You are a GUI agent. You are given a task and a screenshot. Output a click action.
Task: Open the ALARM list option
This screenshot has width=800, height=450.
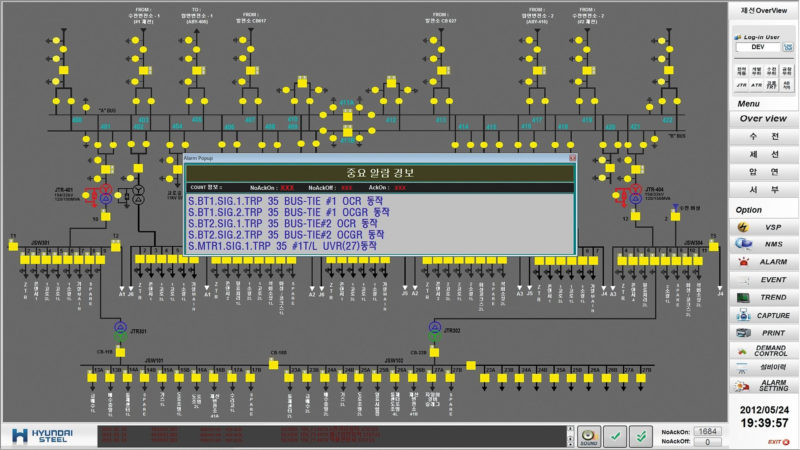[764, 262]
